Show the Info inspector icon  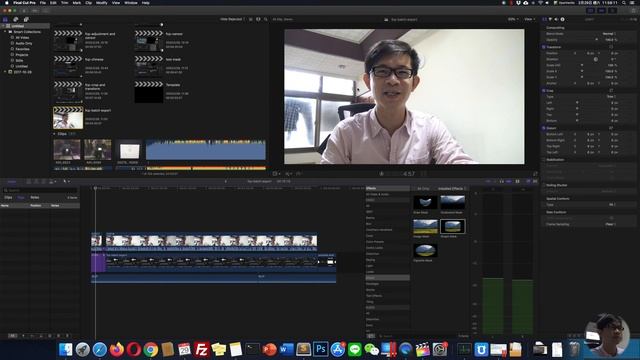click(562, 19)
